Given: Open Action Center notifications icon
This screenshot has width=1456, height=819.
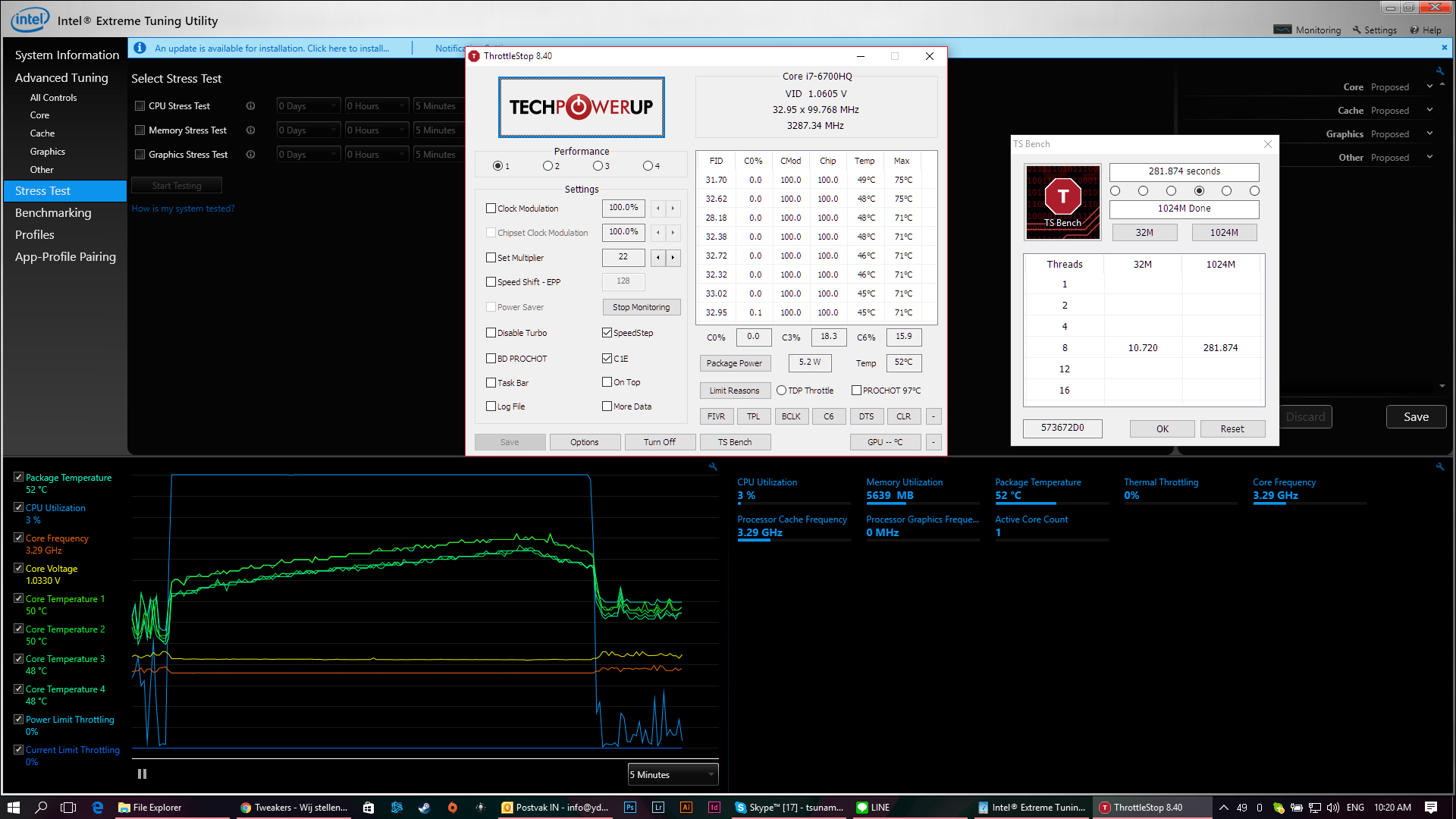Looking at the screenshot, I should pyautogui.click(x=1431, y=808).
